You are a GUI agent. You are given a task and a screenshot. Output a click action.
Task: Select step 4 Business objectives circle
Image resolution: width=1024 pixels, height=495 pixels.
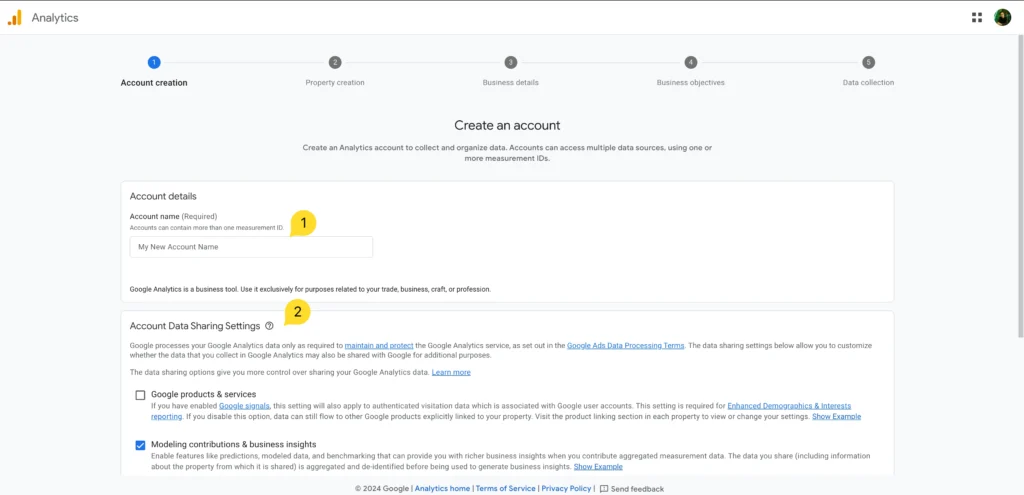tap(691, 63)
